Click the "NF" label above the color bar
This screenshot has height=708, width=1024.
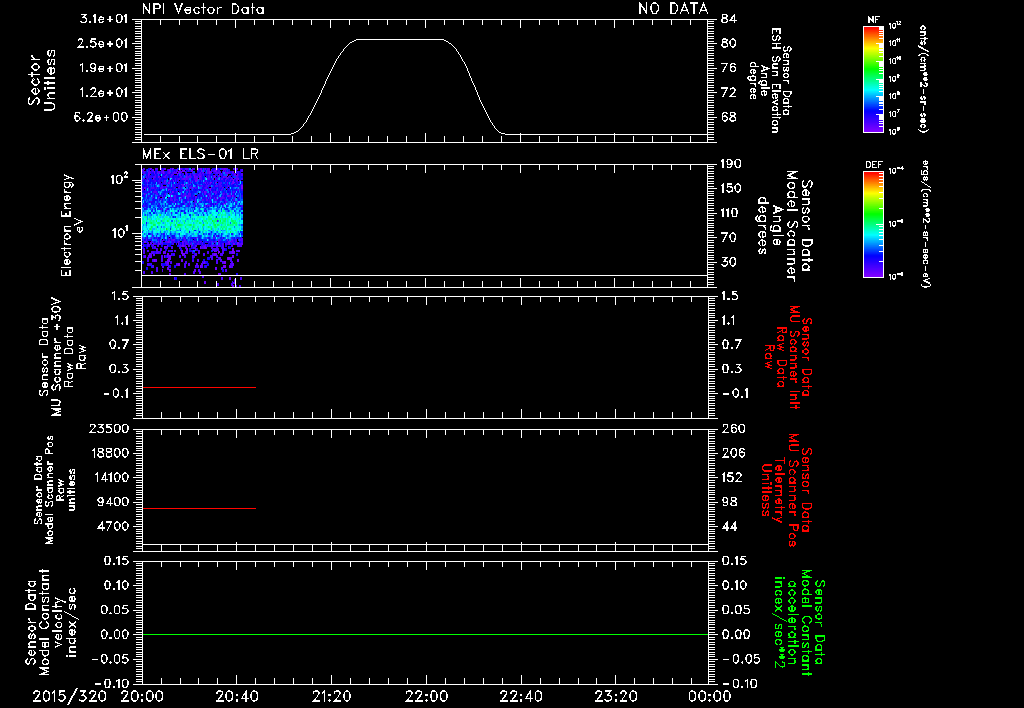873,20
